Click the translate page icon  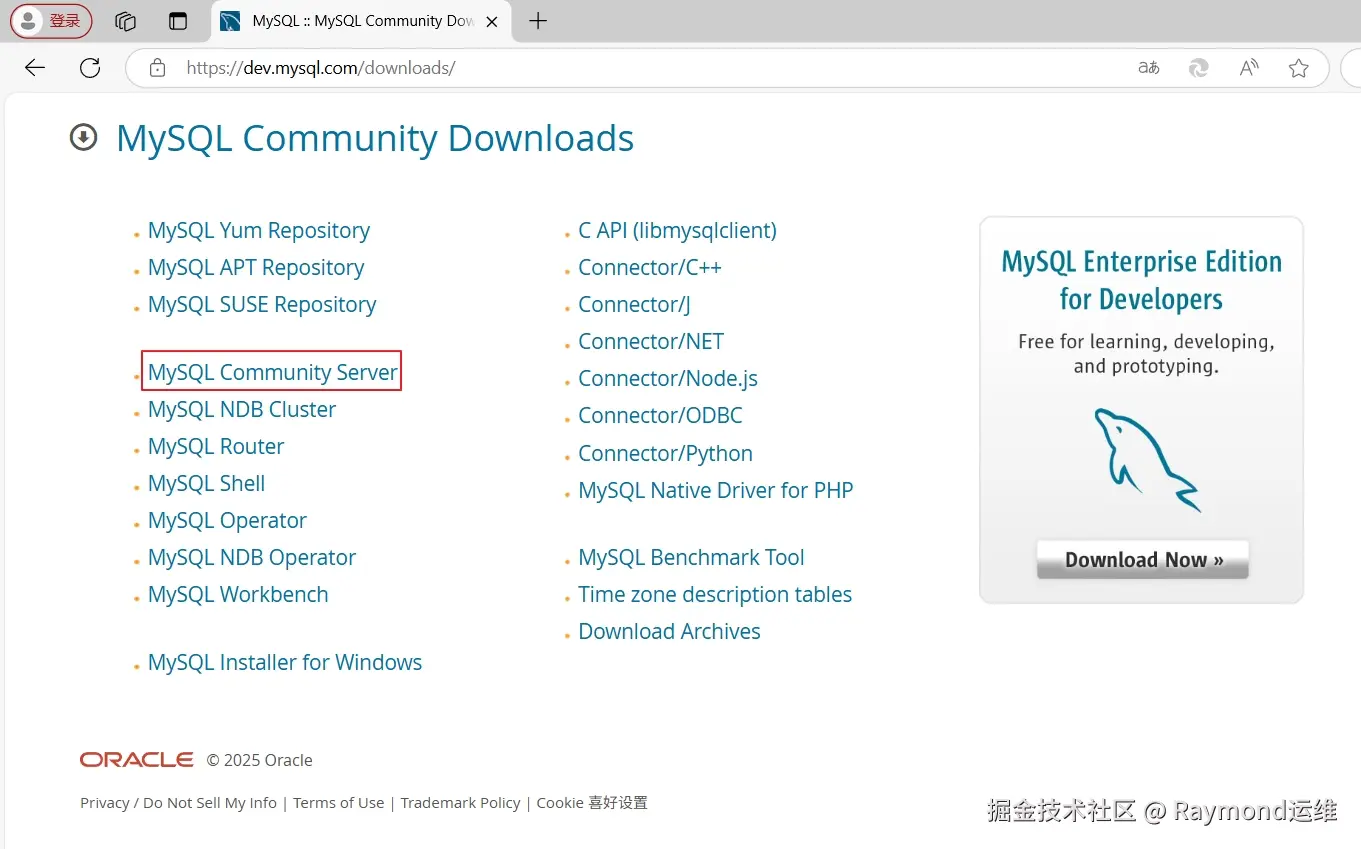[1149, 68]
